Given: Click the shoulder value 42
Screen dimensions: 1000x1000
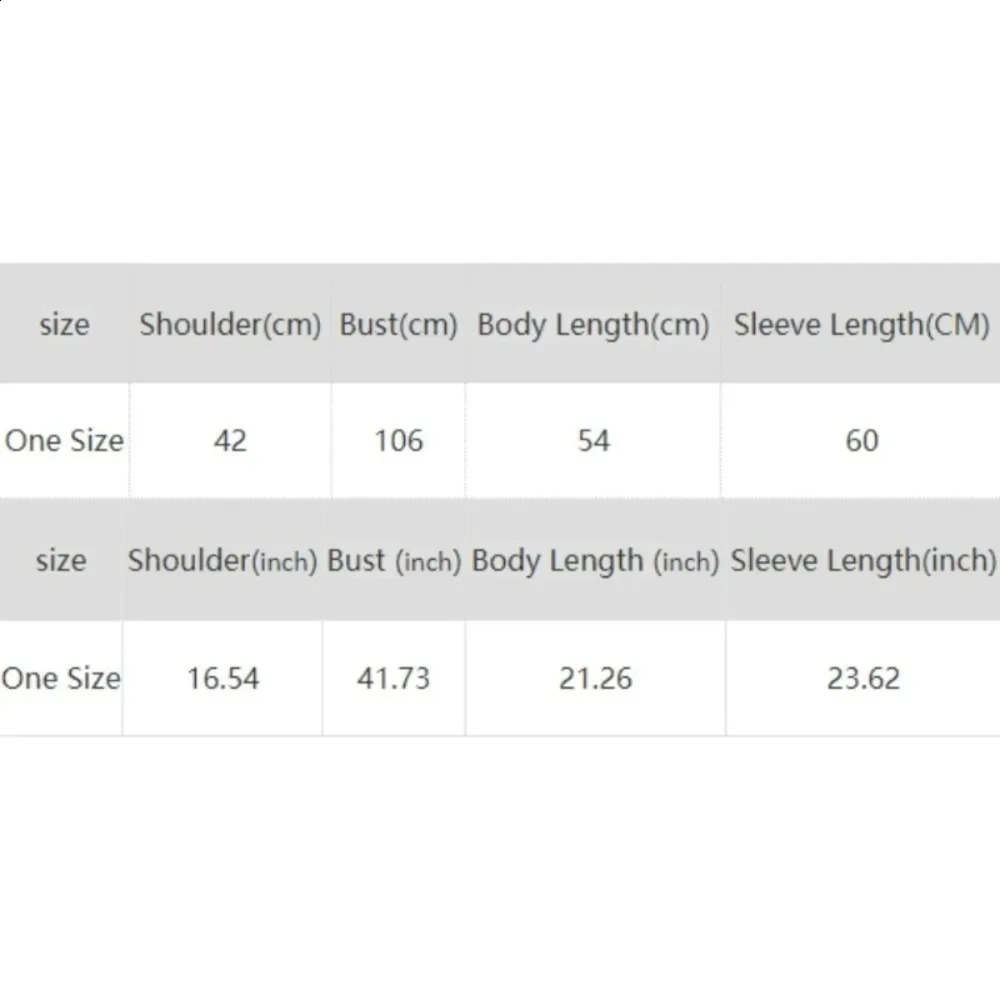Looking at the screenshot, I should pyautogui.click(x=230, y=441).
